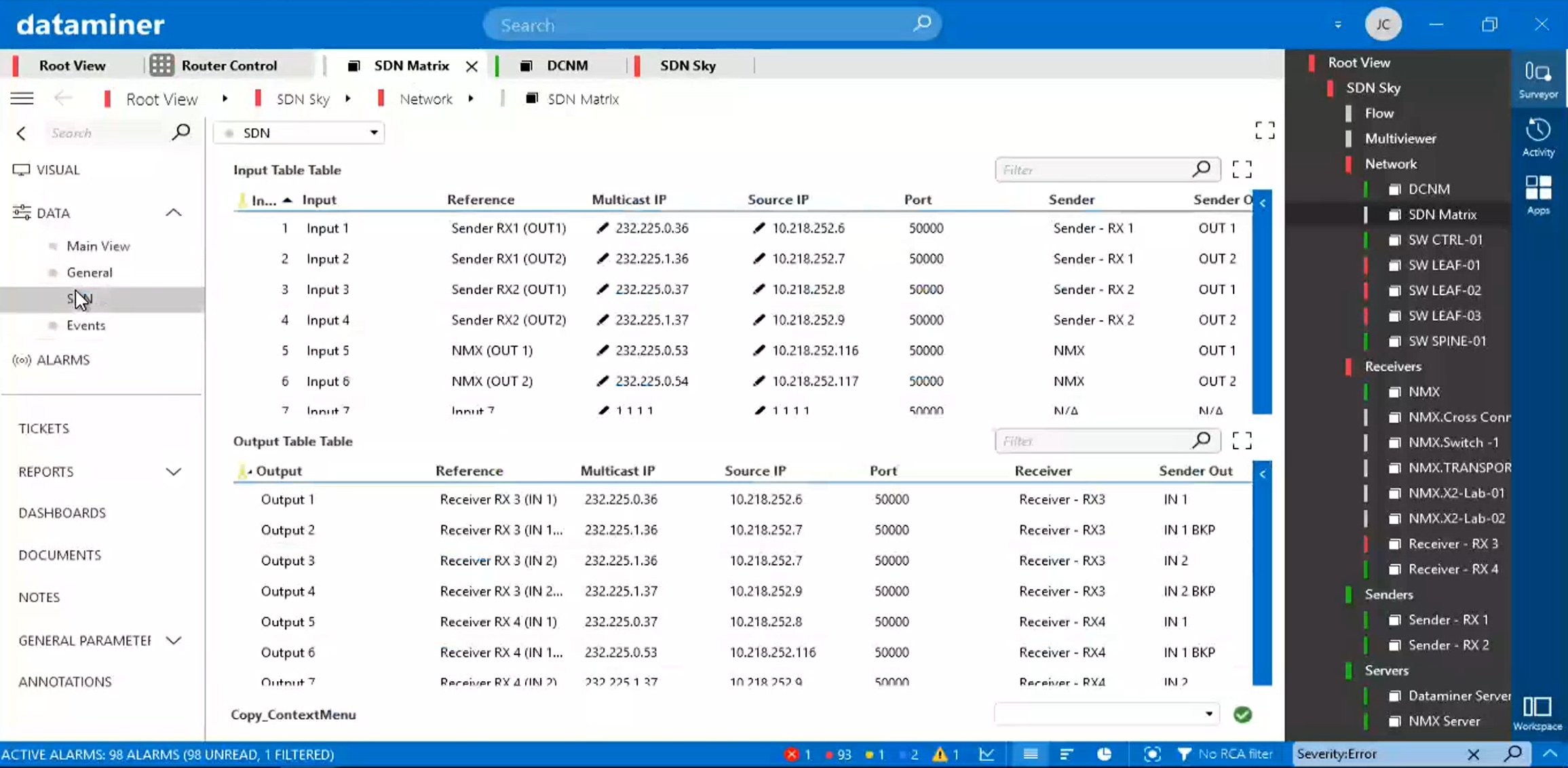Edit Source IP 10.218.252.117 pencil
1568x768 pixels.
click(x=759, y=381)
